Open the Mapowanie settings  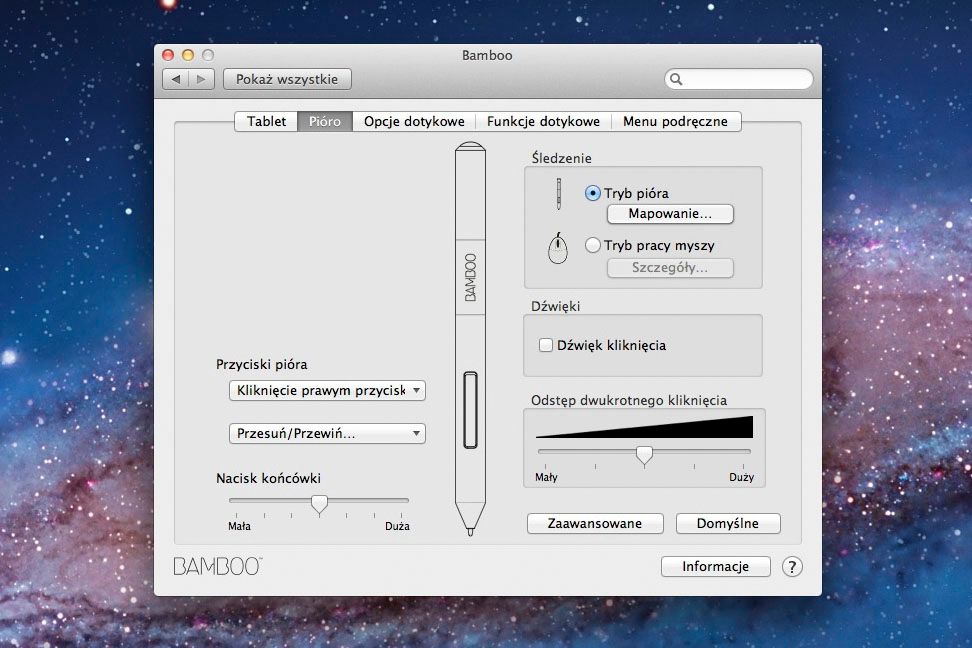coord(670,214)
